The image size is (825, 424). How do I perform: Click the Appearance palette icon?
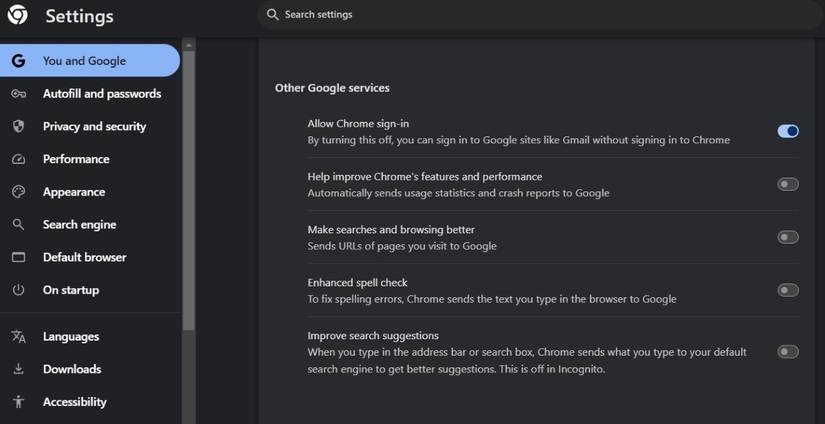click(18, 192)
